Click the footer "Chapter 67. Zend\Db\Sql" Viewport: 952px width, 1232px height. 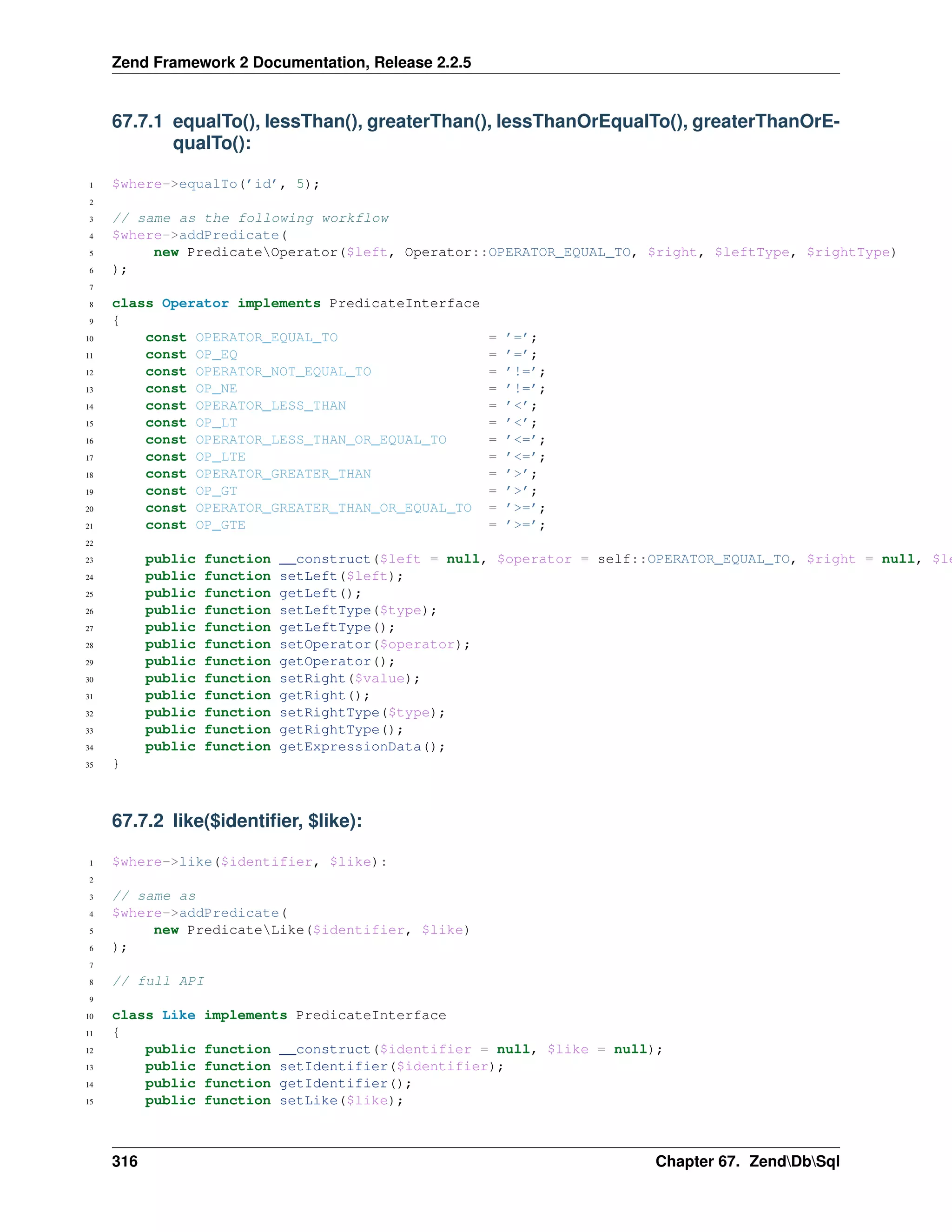pos(747,1161)
